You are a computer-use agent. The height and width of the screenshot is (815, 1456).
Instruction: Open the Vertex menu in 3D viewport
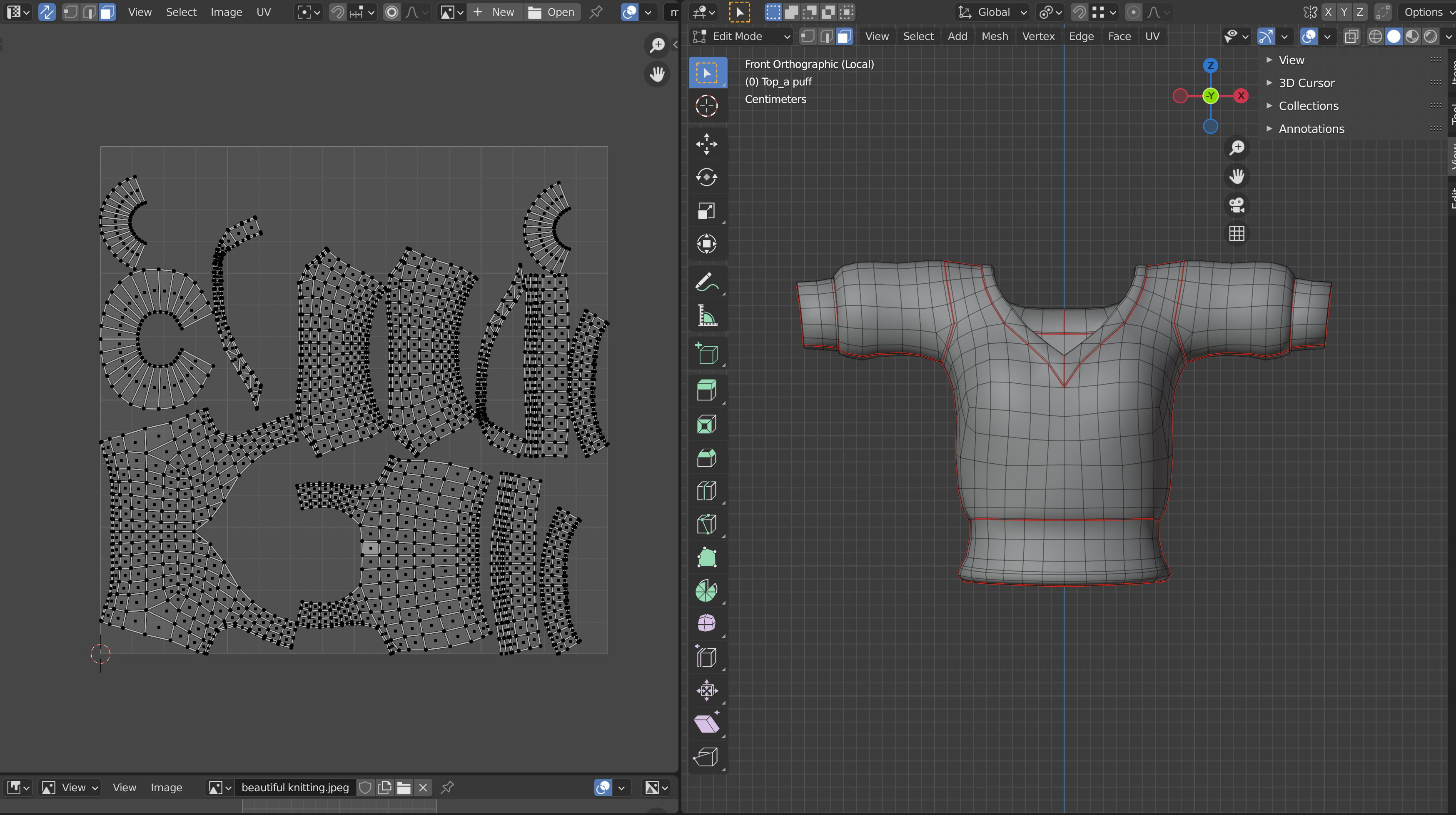1038,36
